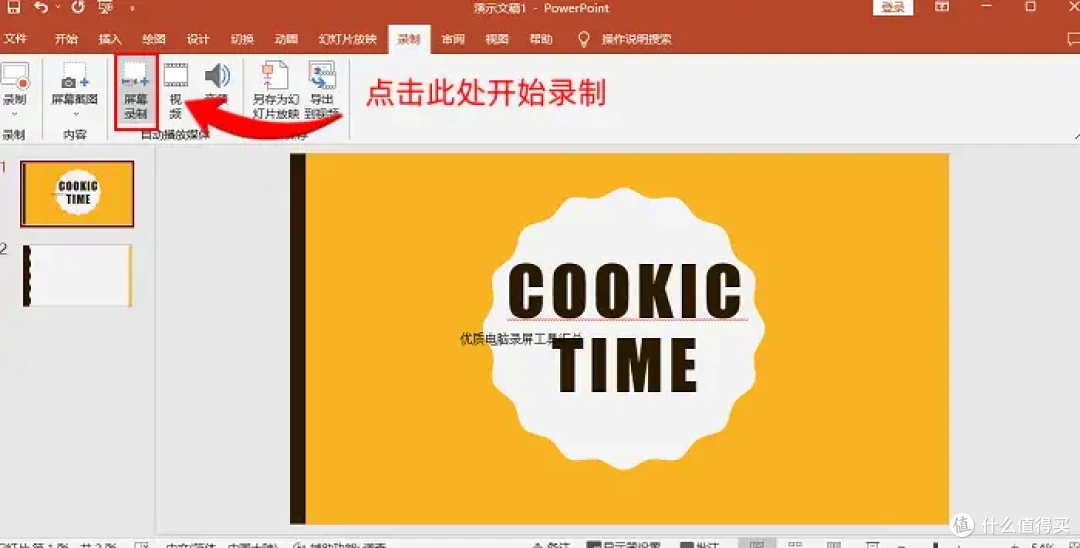1080x548 pixels.
Task: Click the TIME text on the slide
Action: tap(627, 366)
